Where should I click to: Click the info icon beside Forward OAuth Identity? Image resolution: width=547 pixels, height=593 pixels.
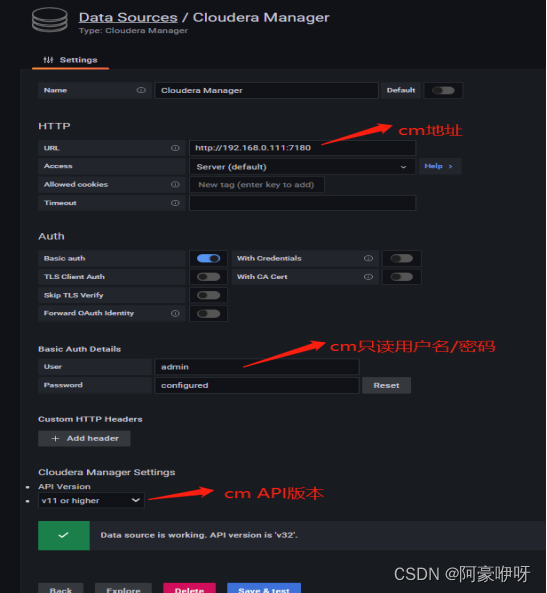(175, 313)
